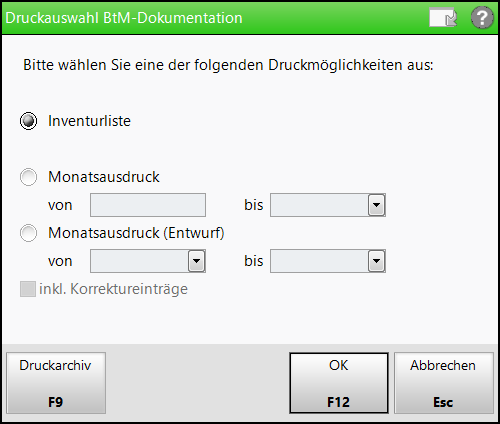Select the Inventurliste radio button
Screen dimensions: 500x424
(28, 121)
